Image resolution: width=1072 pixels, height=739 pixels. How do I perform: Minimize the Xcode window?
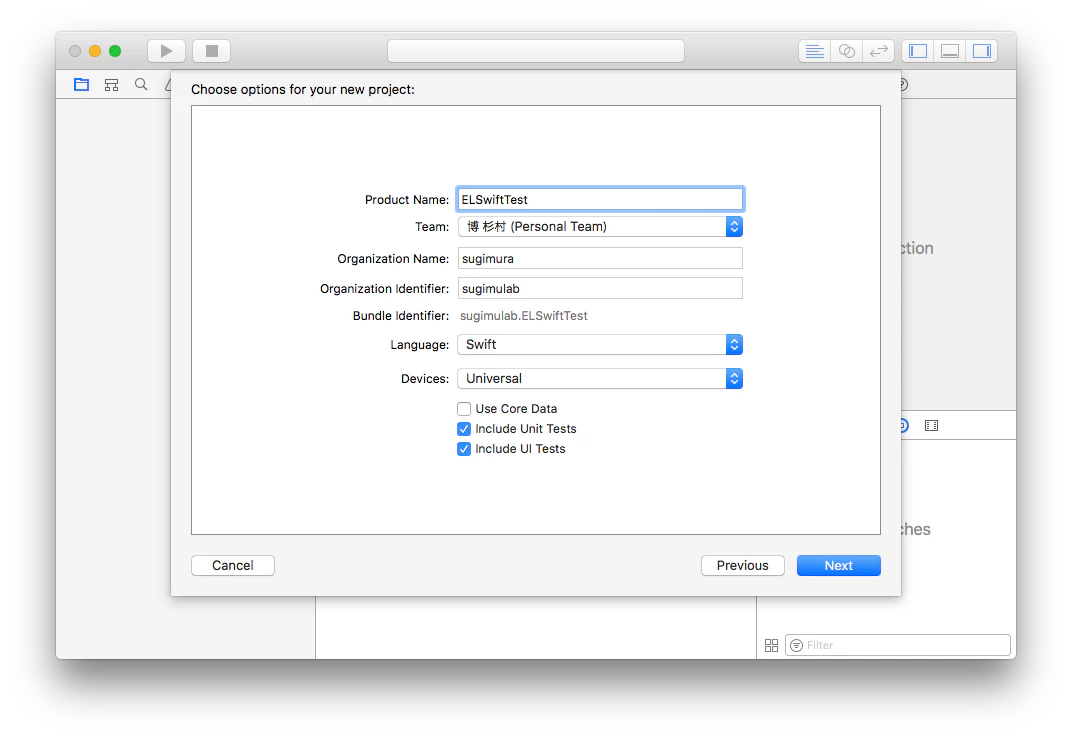tap(95, 51)
